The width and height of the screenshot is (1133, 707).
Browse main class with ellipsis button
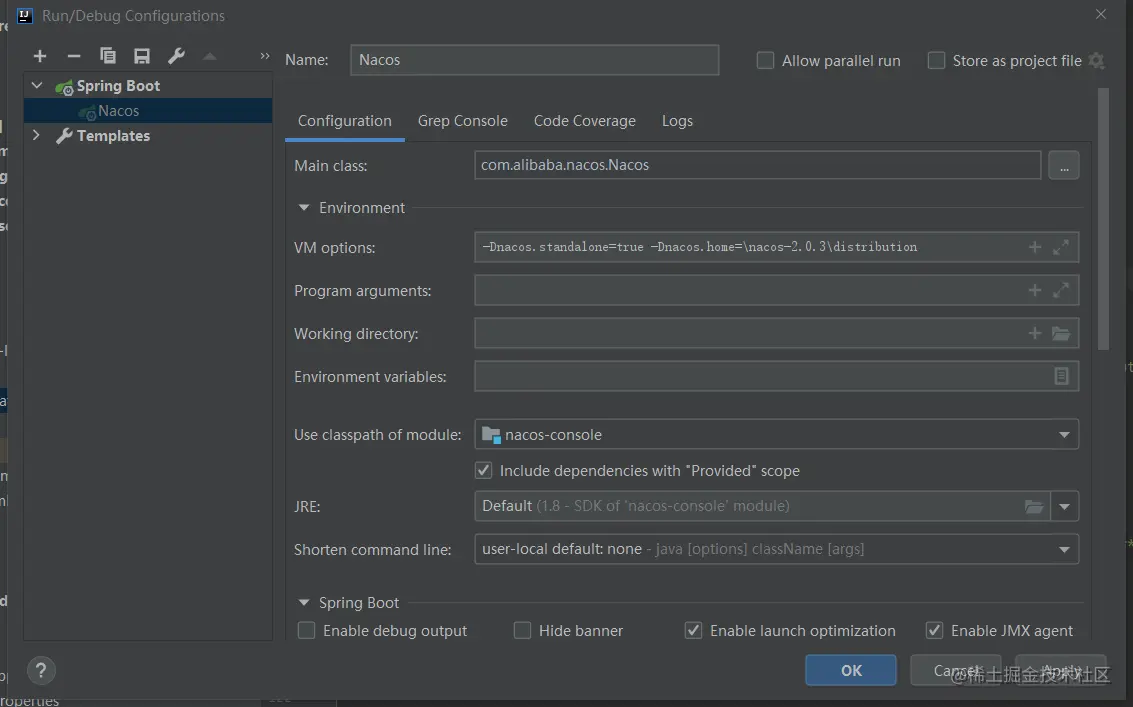coord(1063,166)
